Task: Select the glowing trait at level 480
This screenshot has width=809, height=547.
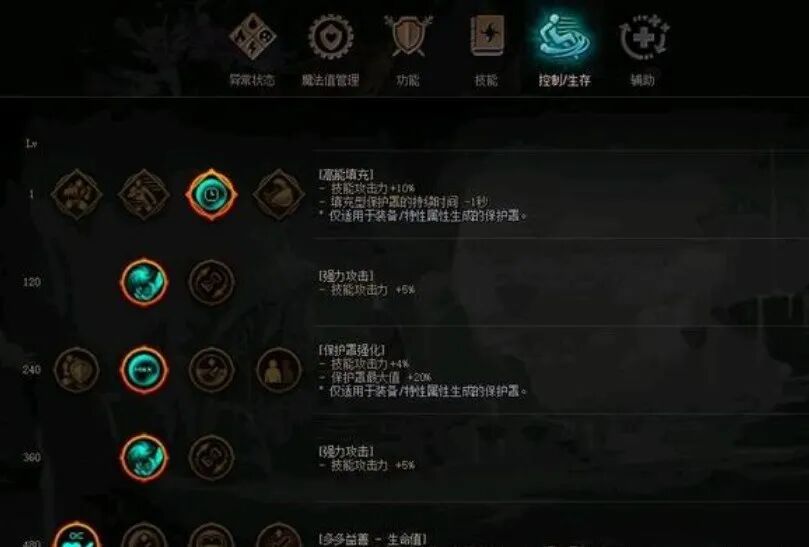Action: coord(76,535)
